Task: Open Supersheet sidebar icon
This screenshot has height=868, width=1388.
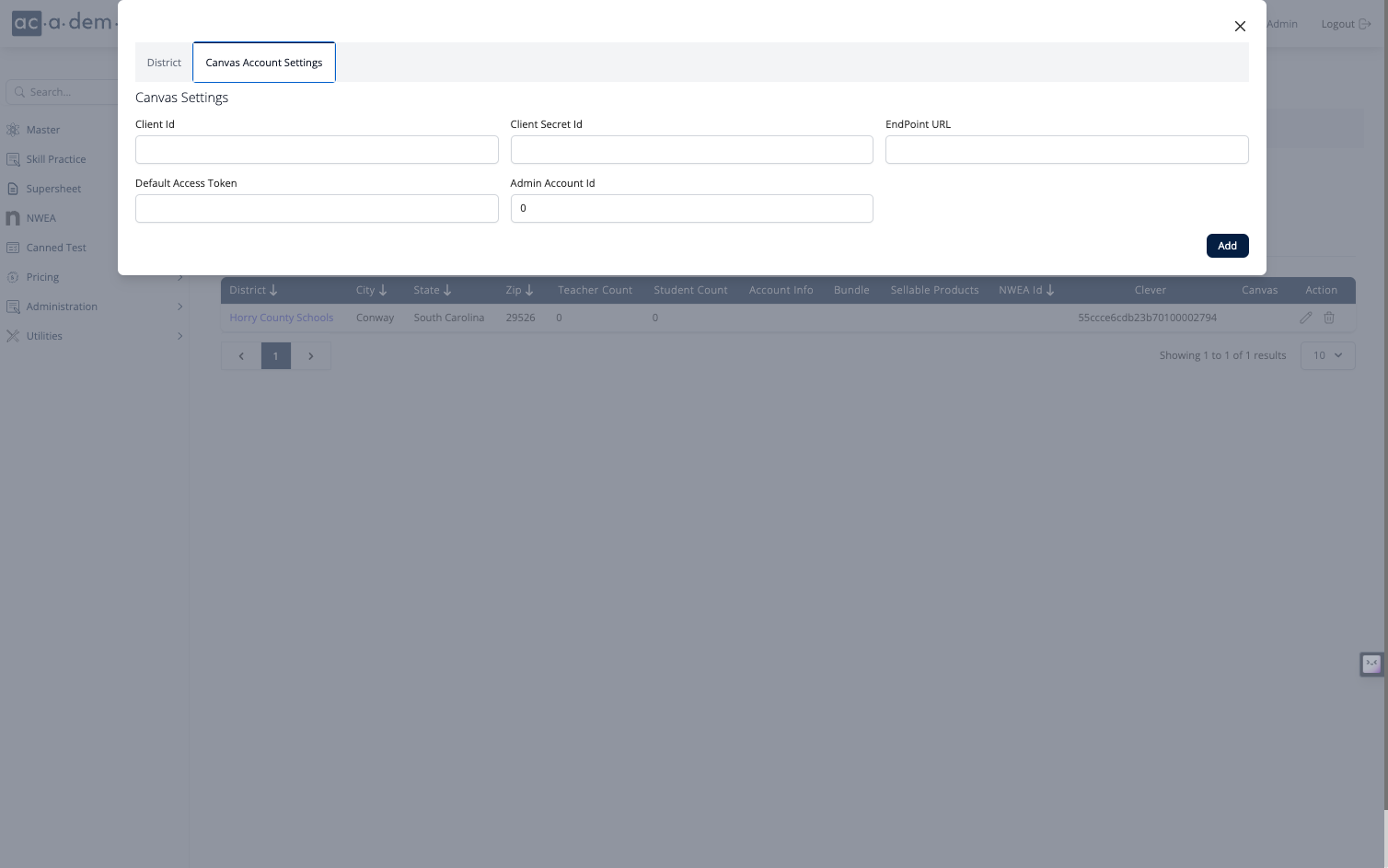Action: pos(13,189)
